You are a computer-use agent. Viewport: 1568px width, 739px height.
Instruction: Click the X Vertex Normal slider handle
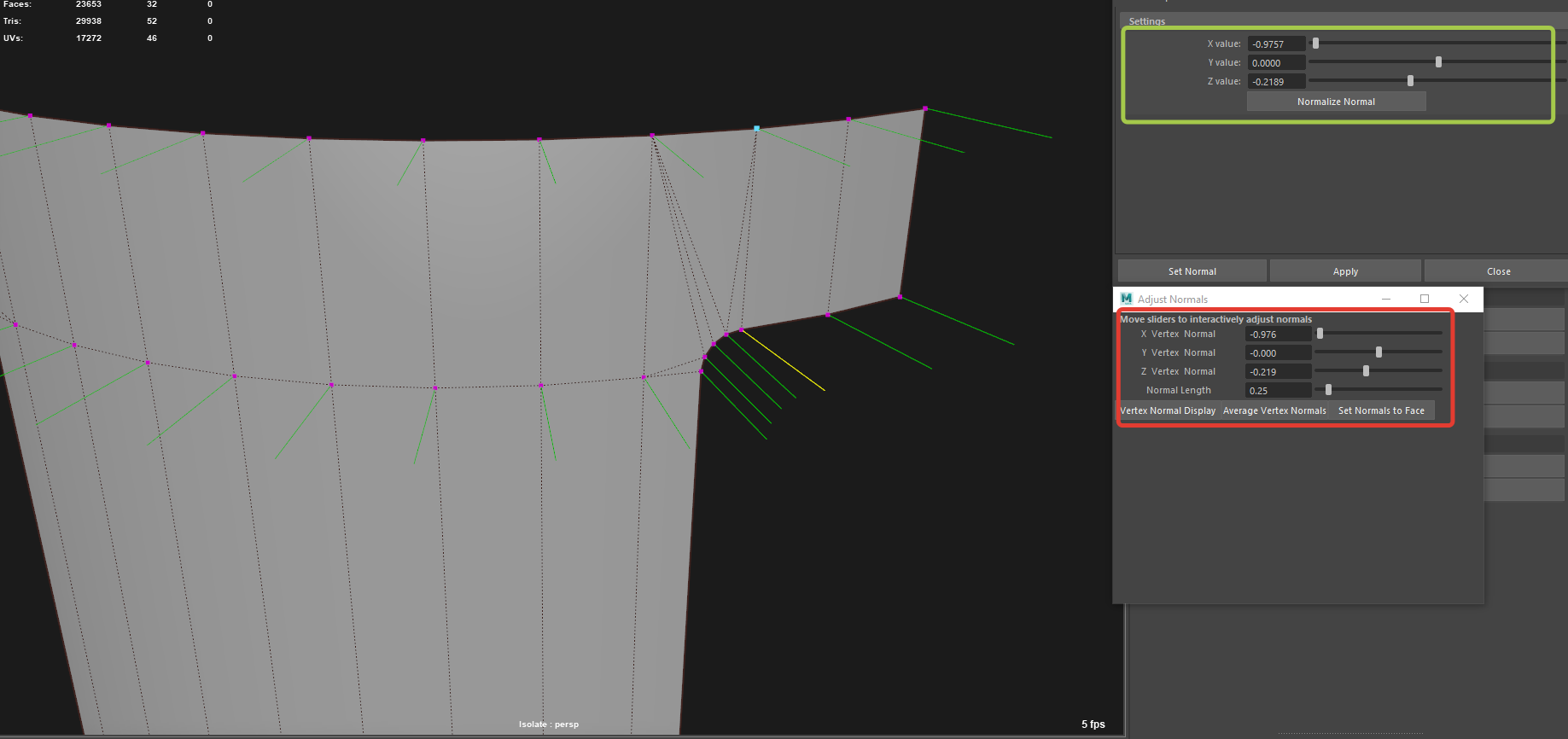click(1320, 333)
